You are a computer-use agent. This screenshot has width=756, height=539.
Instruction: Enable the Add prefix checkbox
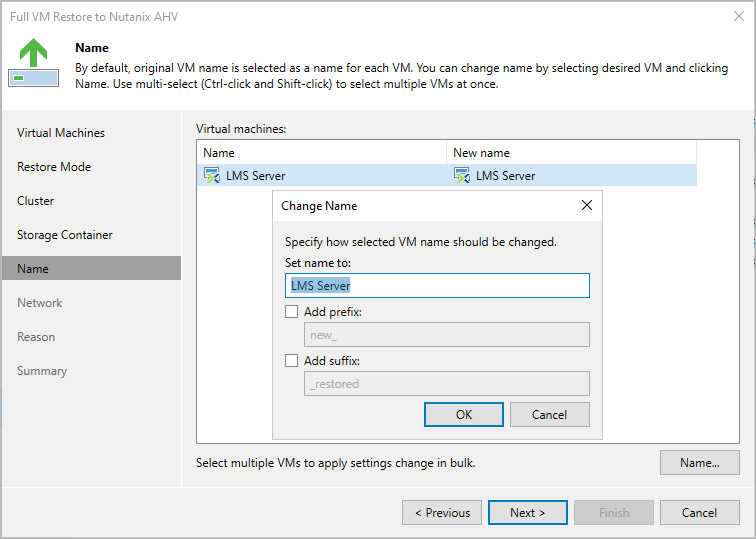[x=292, y=312]
